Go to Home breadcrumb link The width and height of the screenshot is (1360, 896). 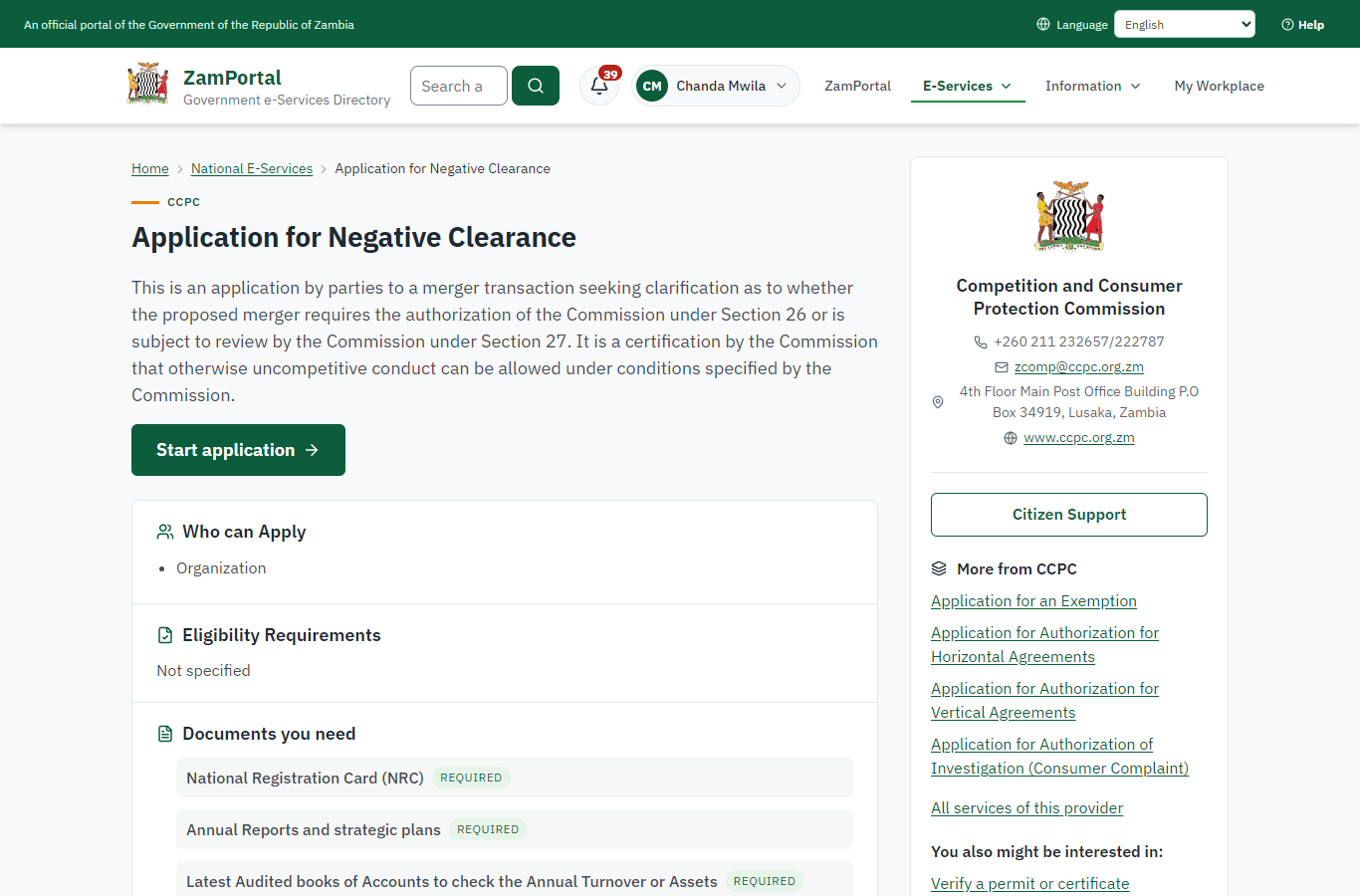(150, 168)
